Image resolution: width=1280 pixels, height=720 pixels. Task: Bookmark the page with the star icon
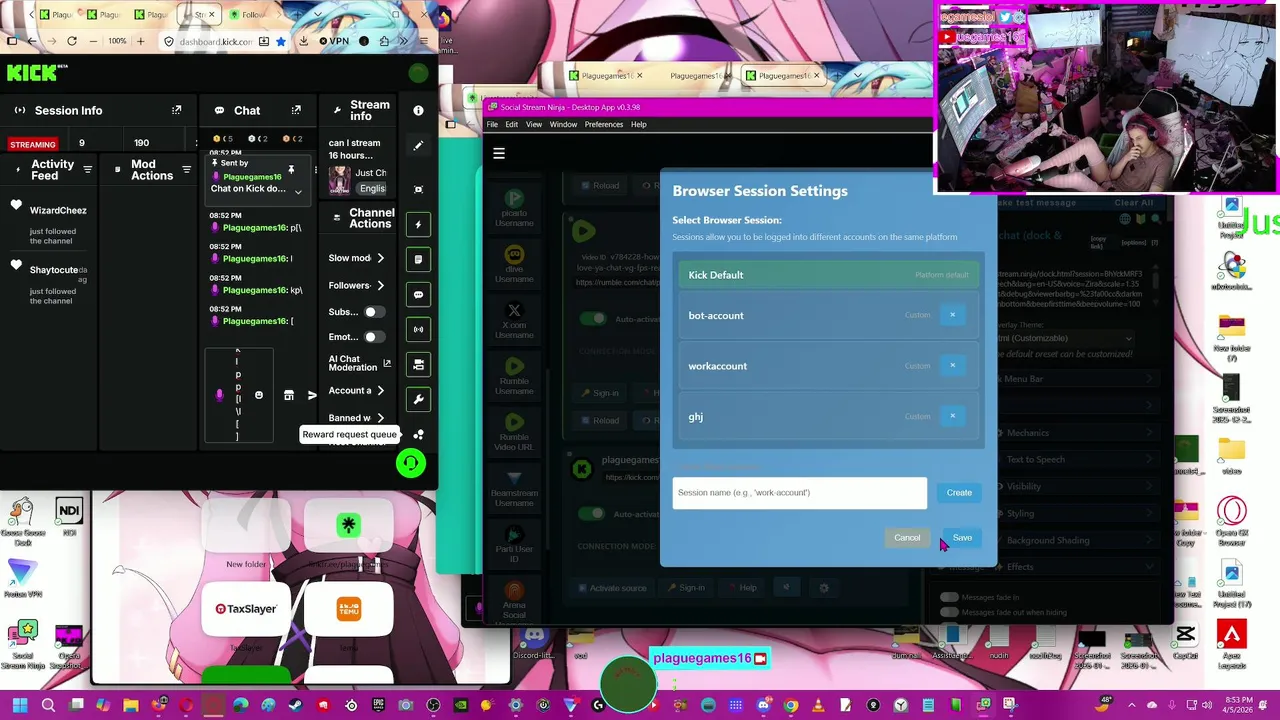pyautogui.click(x=281, y=41)
